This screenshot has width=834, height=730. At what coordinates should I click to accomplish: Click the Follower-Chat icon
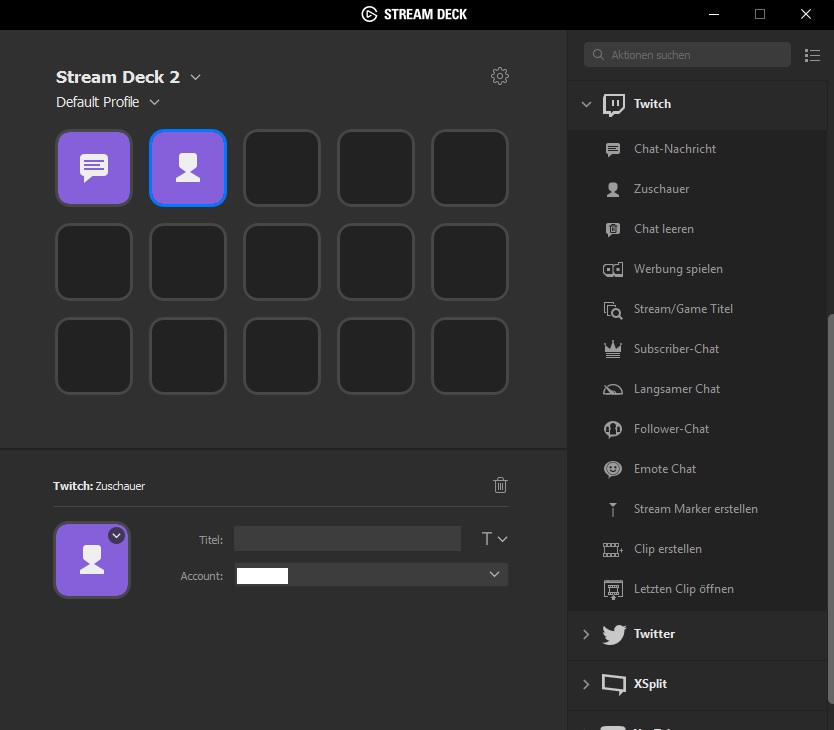(613, 429)
